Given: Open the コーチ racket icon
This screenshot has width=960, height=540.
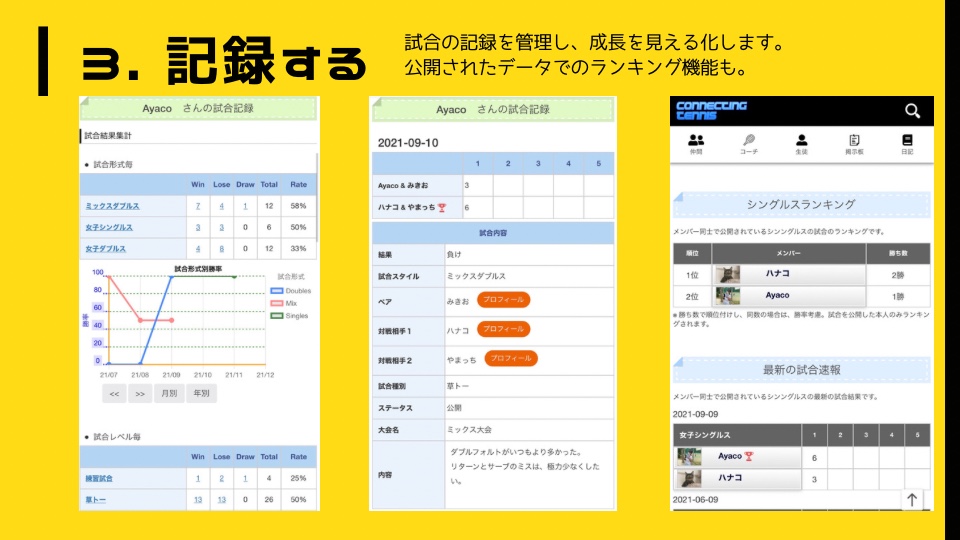Looking at the screenshot, I should coord(749,145).
